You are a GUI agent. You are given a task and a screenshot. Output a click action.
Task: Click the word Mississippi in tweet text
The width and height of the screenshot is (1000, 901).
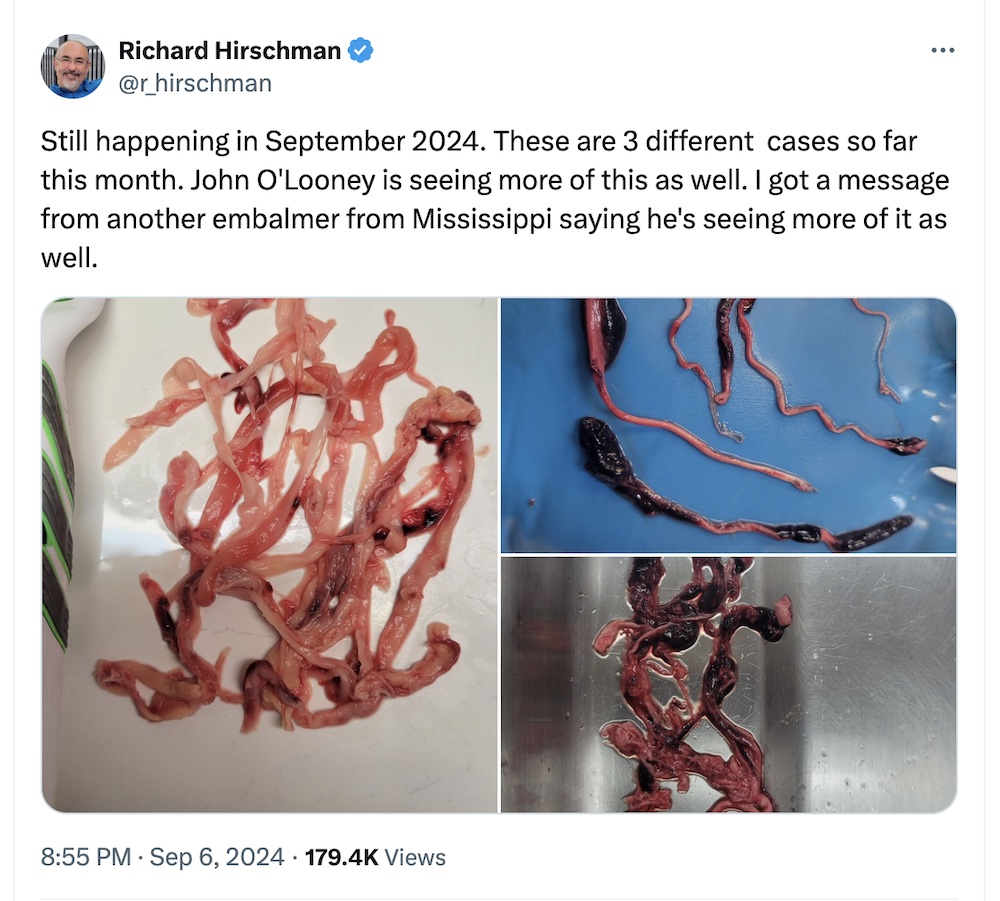(482, 219)
